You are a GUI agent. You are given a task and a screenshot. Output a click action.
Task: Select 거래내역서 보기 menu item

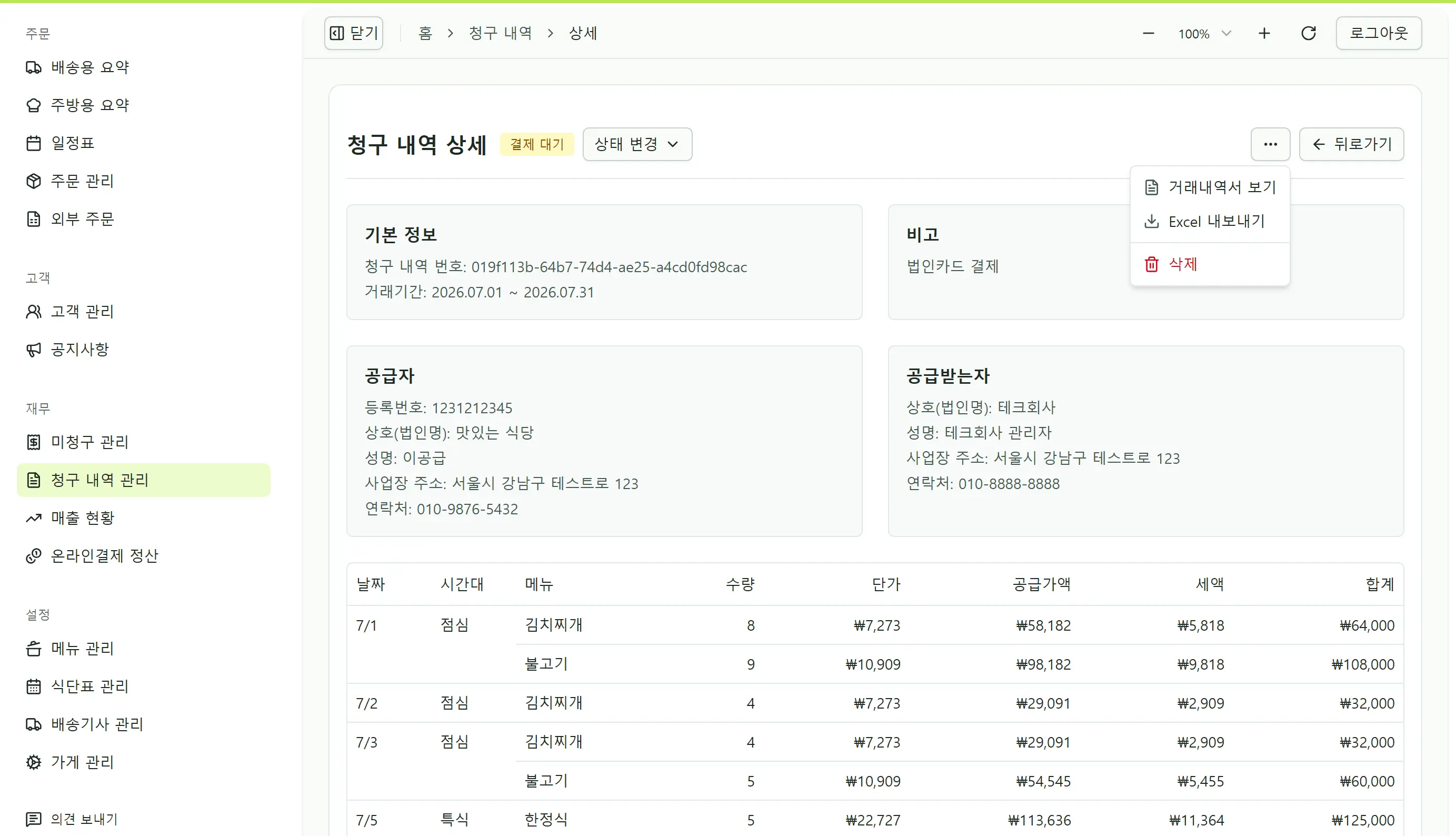pos(1210,187)
